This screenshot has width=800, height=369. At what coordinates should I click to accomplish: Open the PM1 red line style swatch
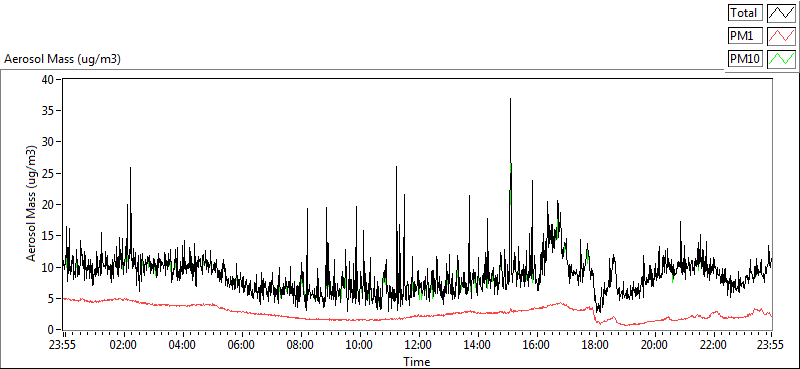click(782, 36)
